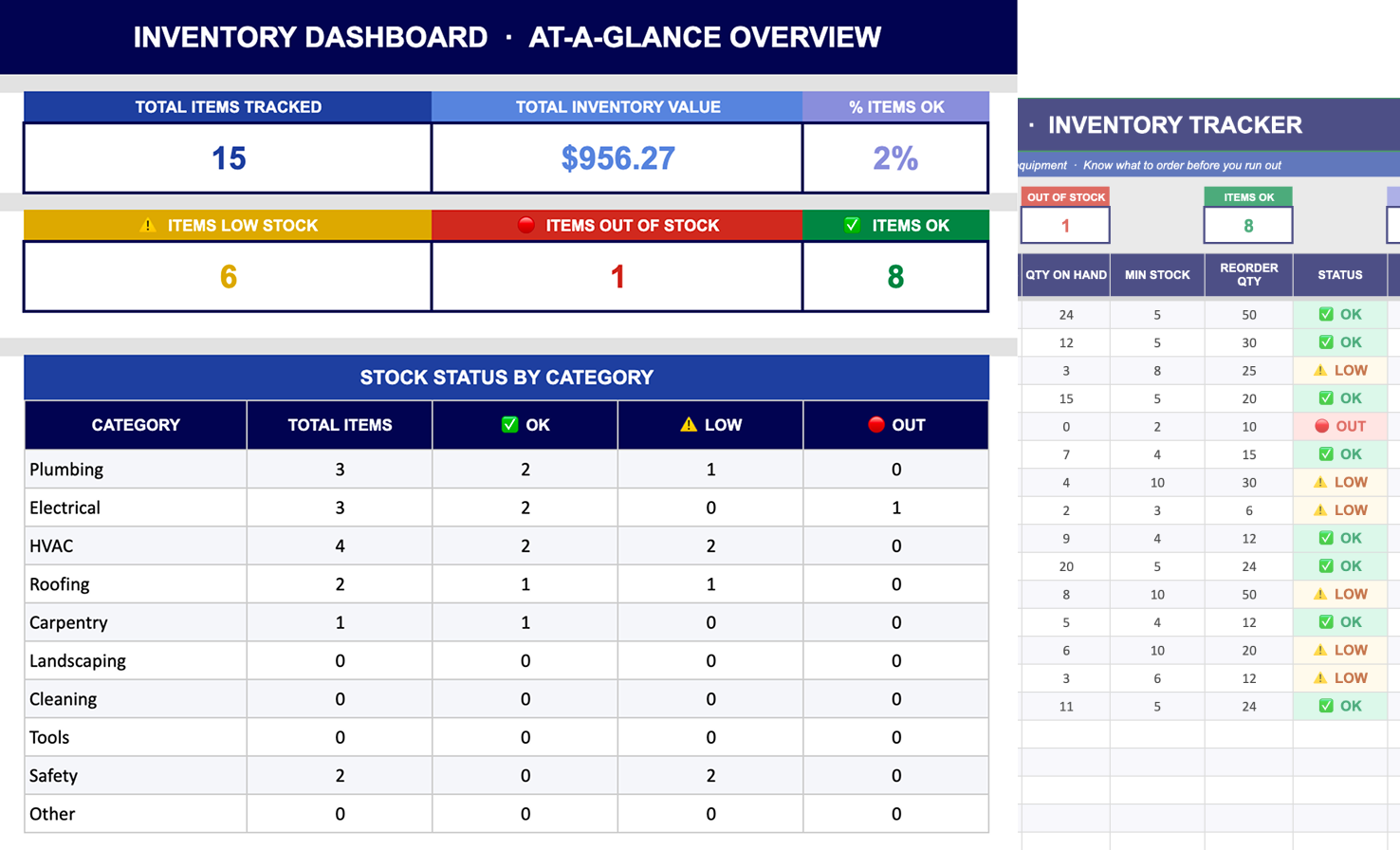Click the green checkmark icon in dashboard Items OK header
Image resolution: width=1400 pixels, height=850 pixels.
point(852,225)
